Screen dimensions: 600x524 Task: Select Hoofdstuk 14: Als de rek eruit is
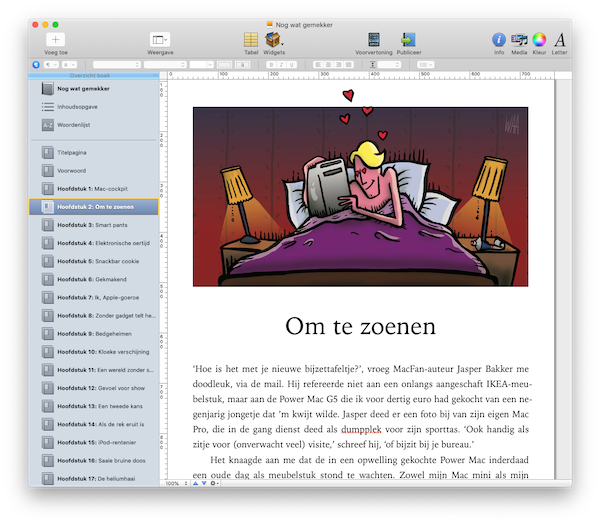coord(93,424)
